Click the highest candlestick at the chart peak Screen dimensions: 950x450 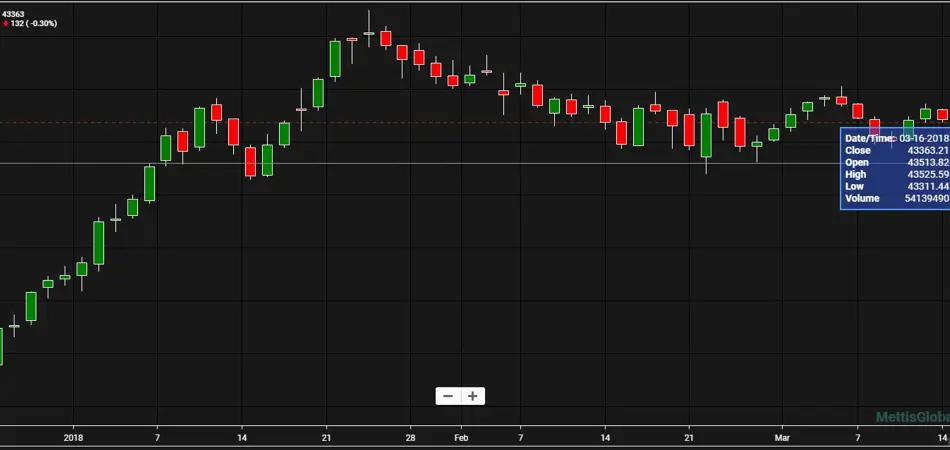(369, 33)
